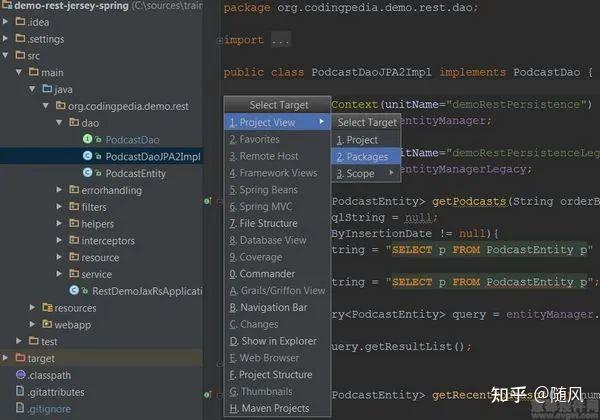Image resolution: width=600 pixels, height=420 pixels.
Task: Collapse the src folder node
Action: pyautogui.click(x=5, y=55)
